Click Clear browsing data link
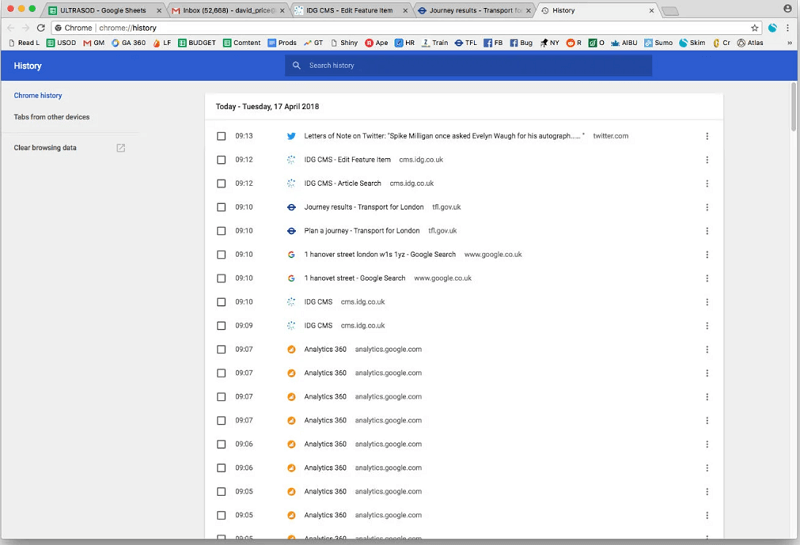800x545 pixels. point(45,148)
